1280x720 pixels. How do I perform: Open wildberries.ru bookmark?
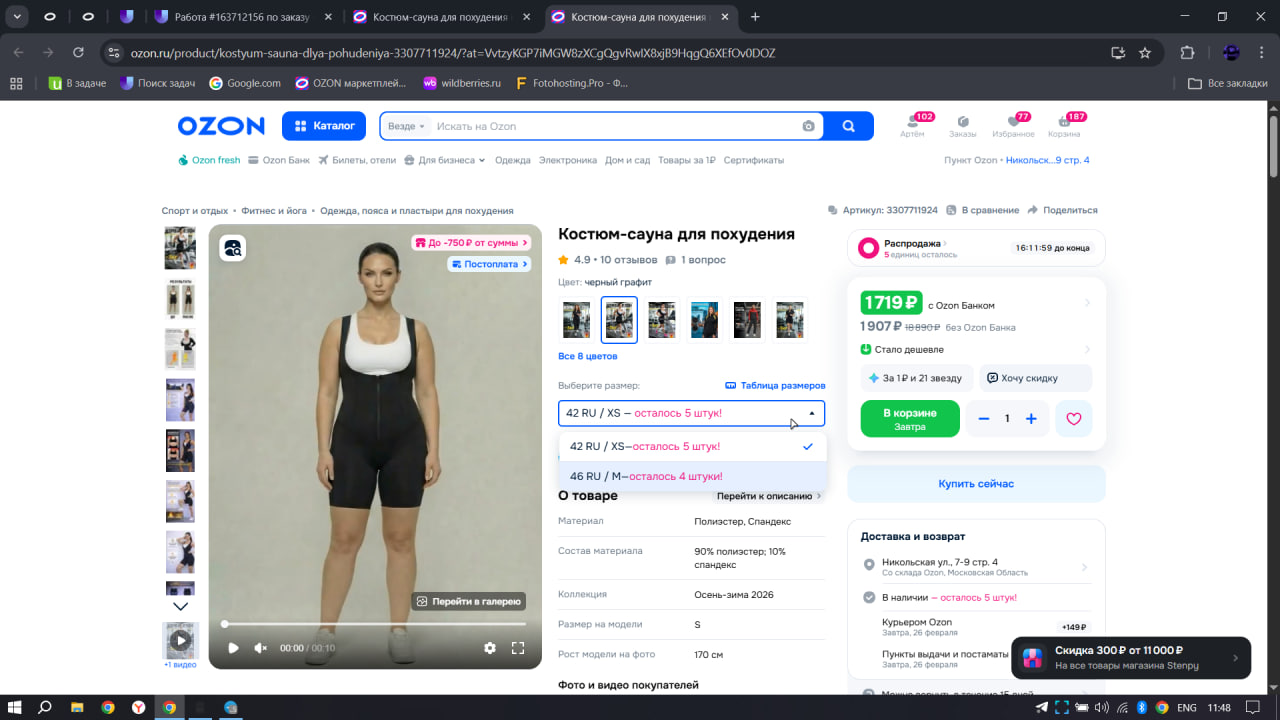462,83
